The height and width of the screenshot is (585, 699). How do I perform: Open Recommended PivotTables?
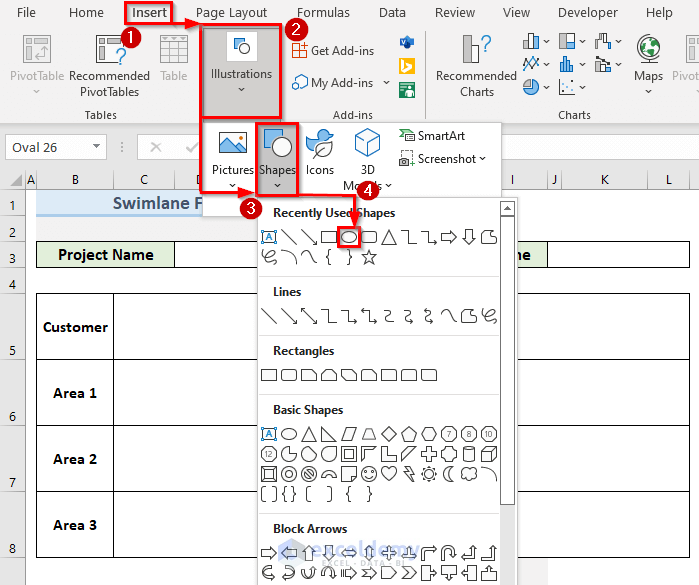109,66
